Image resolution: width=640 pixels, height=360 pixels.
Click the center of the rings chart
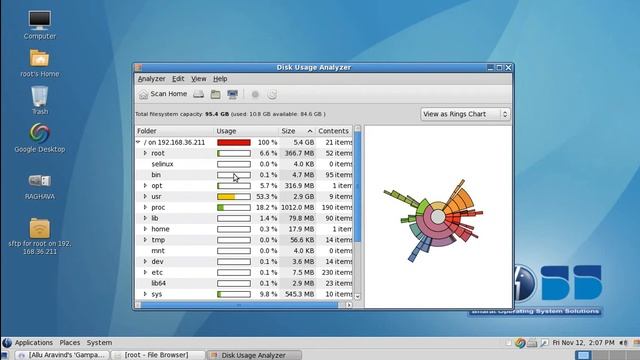(438, 217)
